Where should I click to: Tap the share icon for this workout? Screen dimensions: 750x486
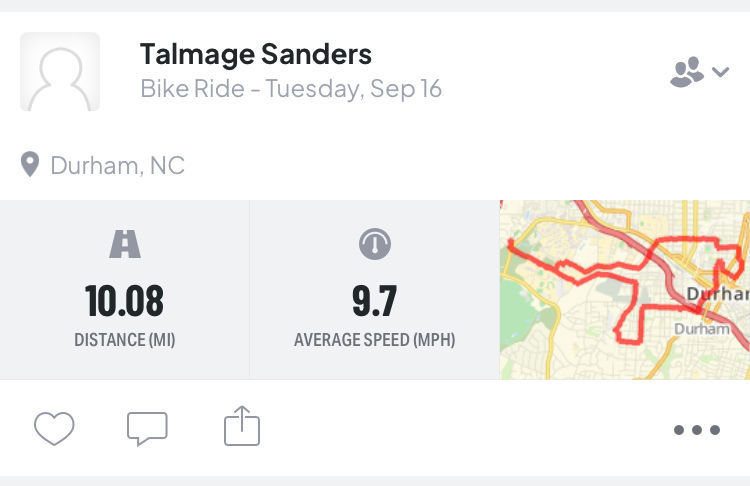pyautogui.click(x=241, y=428)
